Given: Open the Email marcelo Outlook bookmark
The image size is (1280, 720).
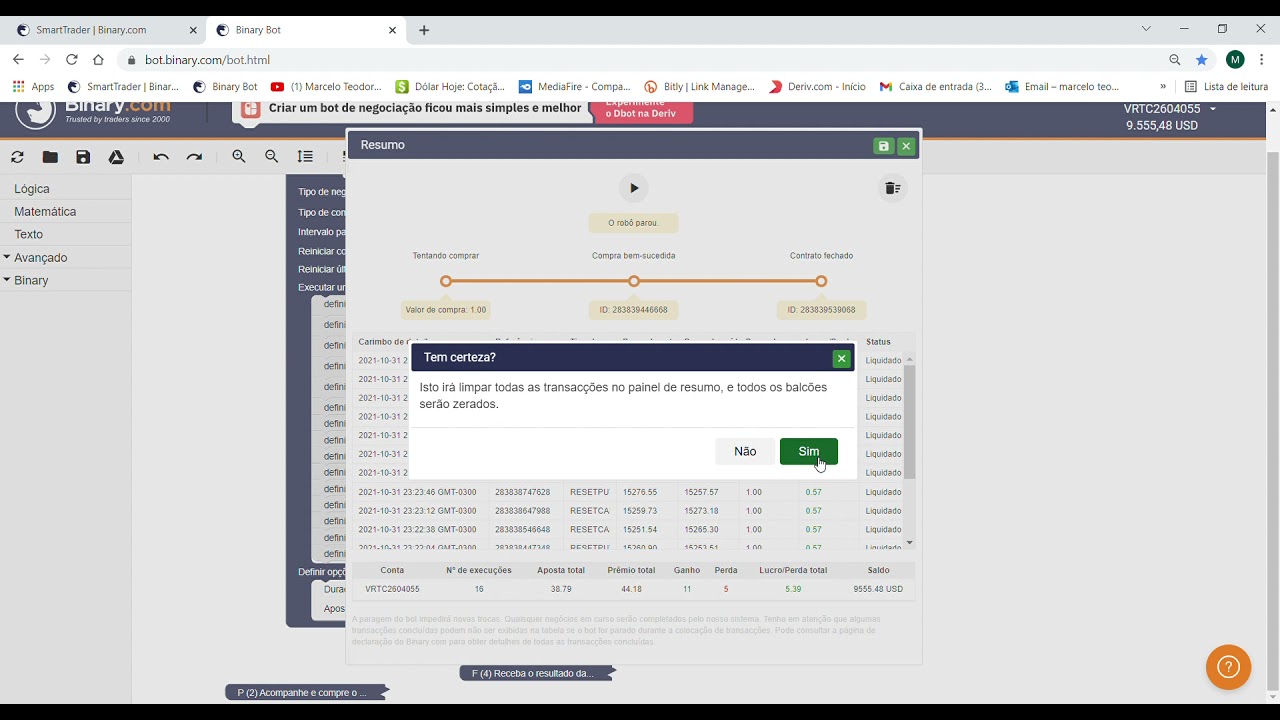Looking at the screenshot, I should pos(1062,87).
